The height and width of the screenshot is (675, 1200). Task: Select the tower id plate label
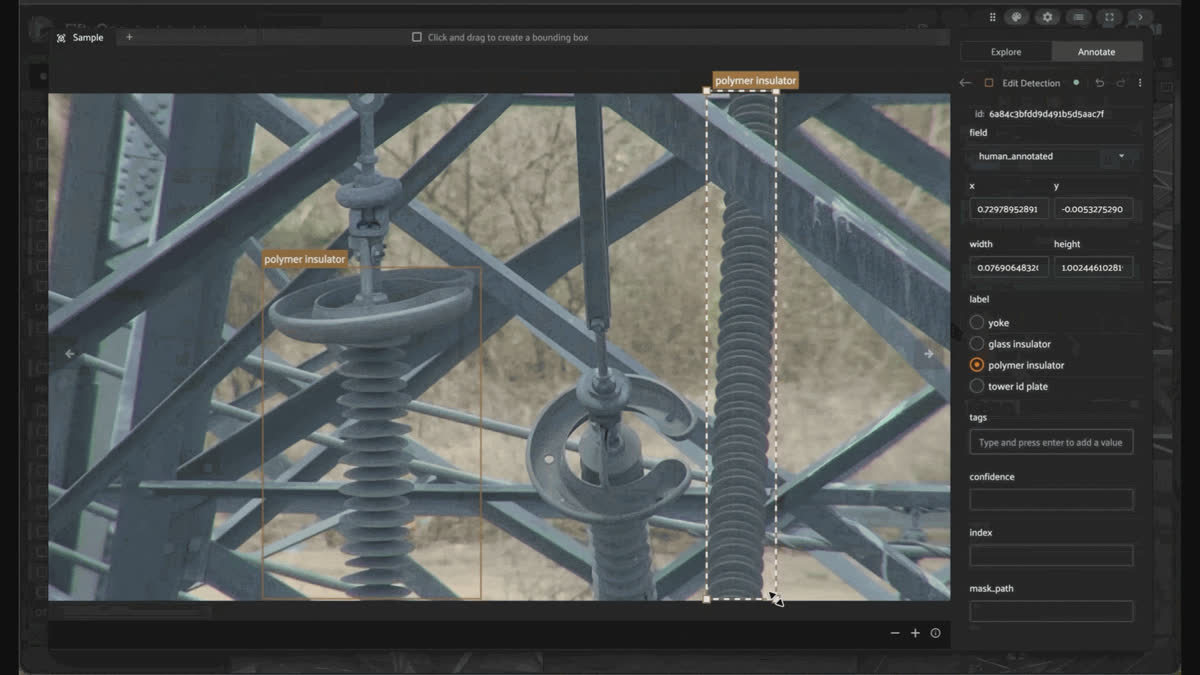977,386
